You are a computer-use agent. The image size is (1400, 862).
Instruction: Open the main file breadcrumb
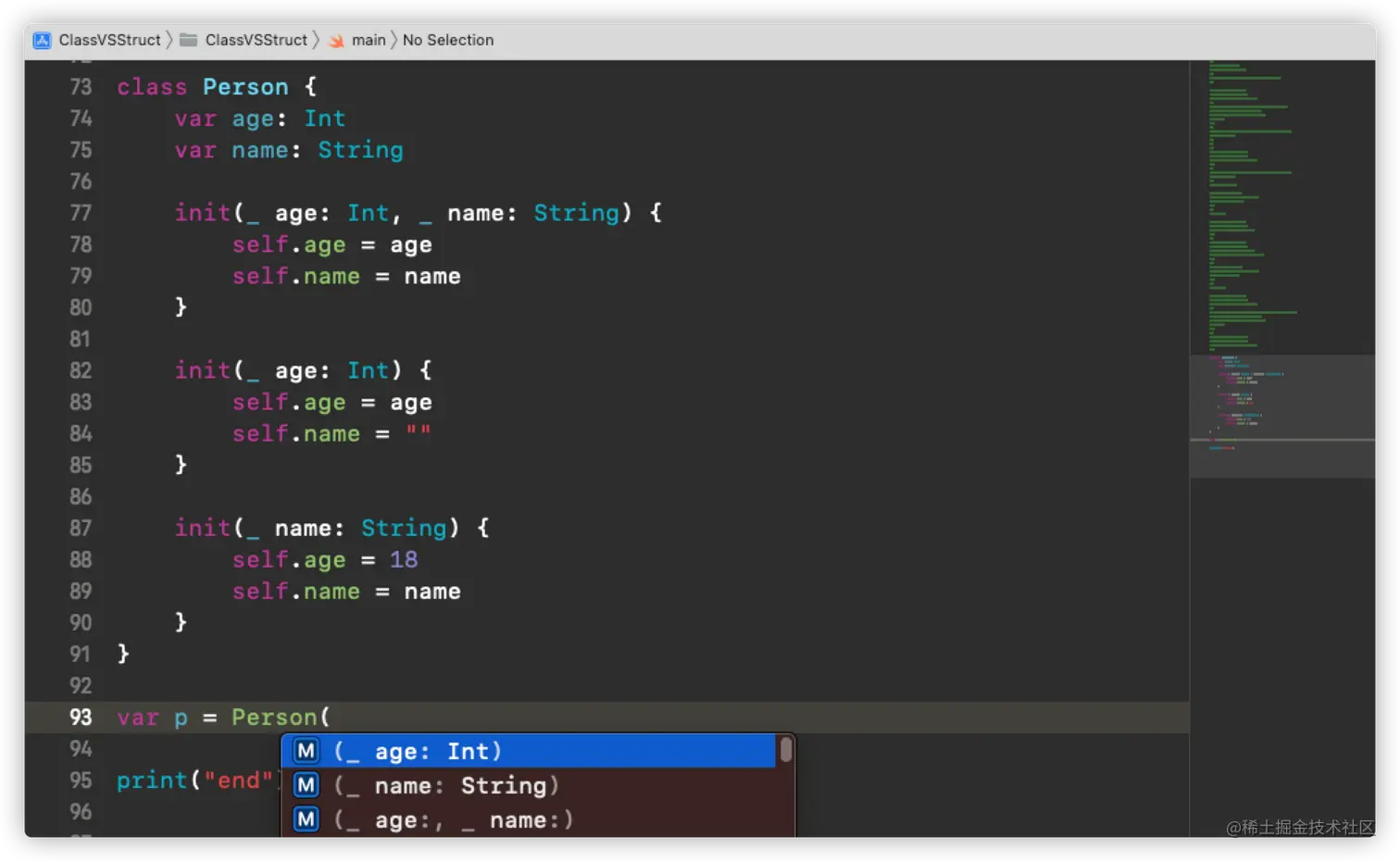tap(369, 40)
